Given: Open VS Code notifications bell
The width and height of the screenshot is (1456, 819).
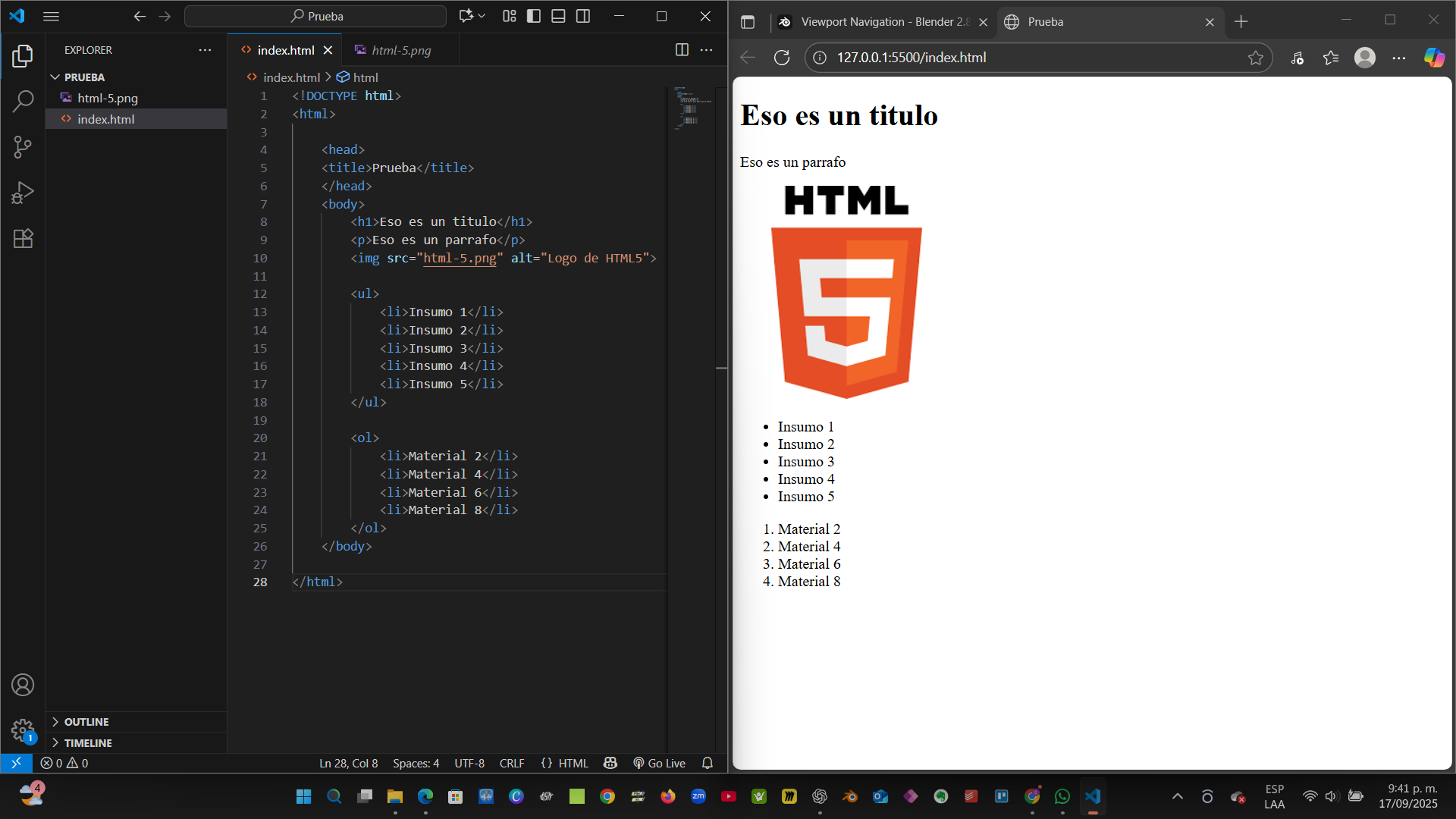Looking at the screenshot, I should [708, 763].
